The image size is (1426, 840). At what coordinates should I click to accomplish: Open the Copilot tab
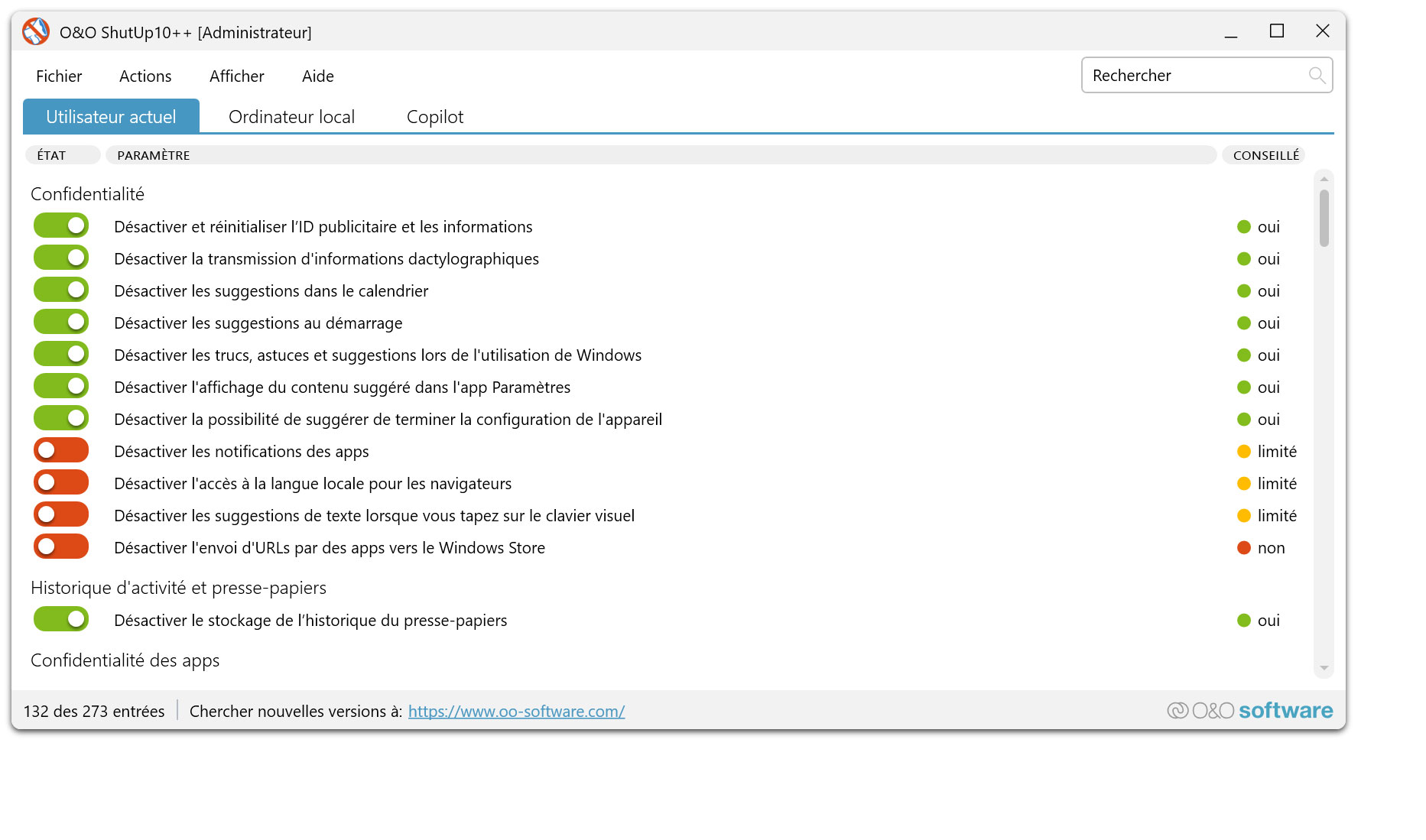pyautogui.click(x=434, y=116)
